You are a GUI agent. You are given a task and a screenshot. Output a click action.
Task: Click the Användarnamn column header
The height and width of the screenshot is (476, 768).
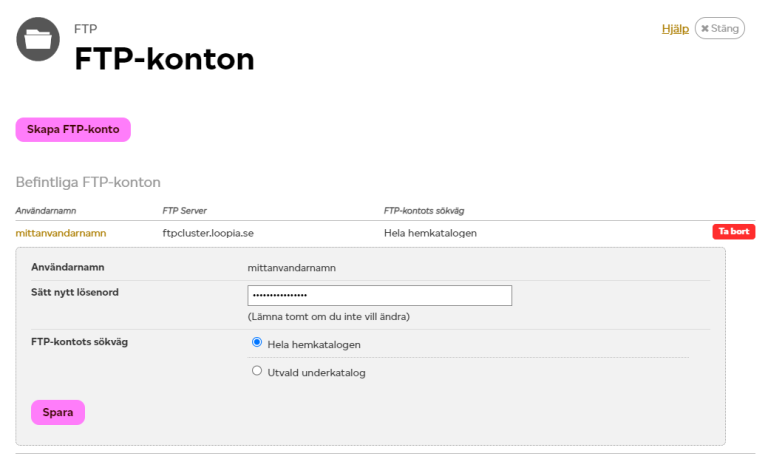coord(46,211)
